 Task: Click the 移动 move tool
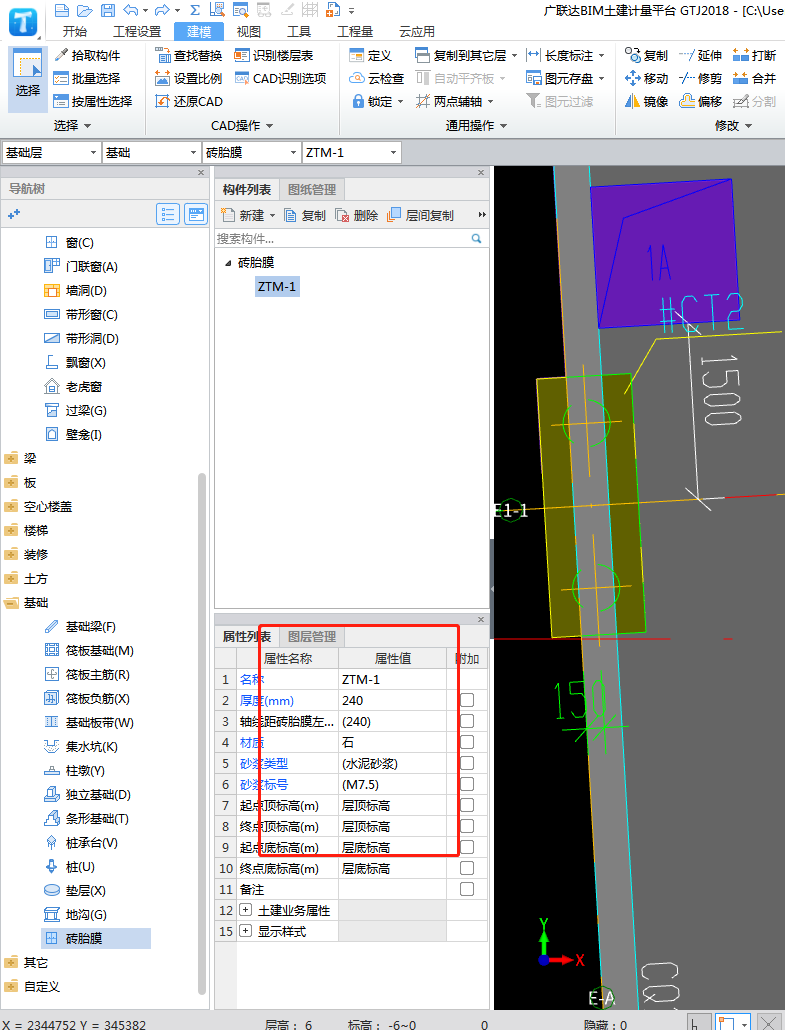click(x=646, y=78)
